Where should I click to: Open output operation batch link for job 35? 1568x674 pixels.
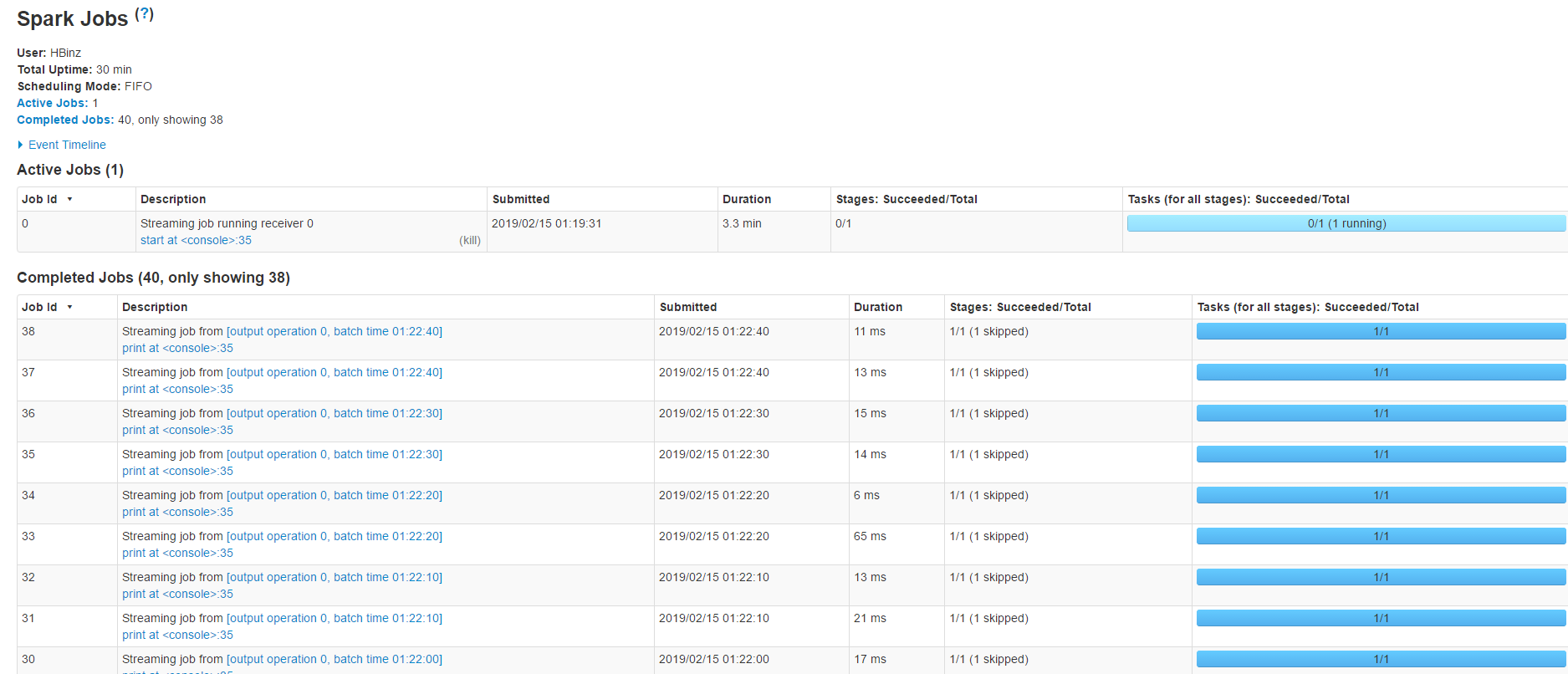[335, 454]
